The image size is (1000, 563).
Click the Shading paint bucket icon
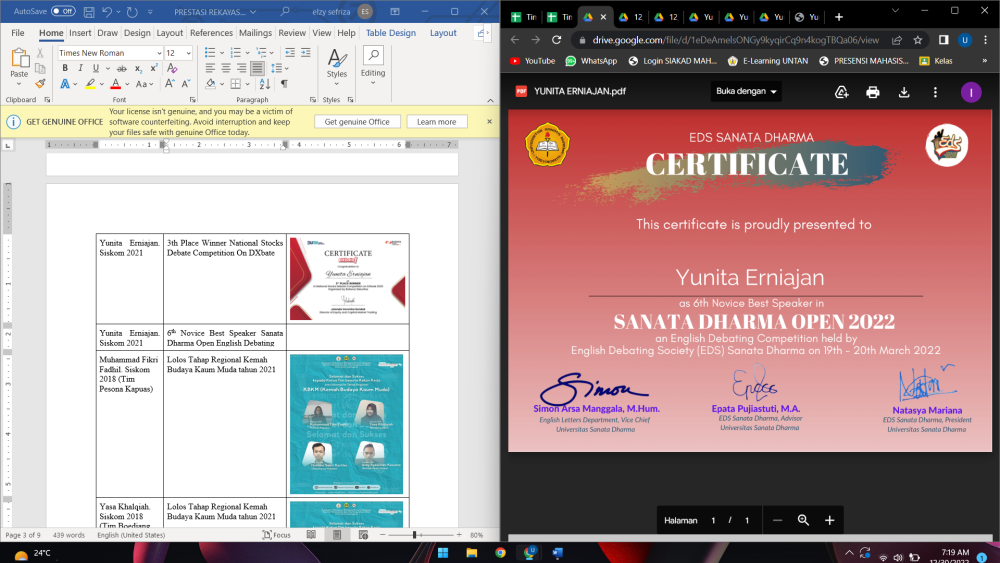pos(210,84)
